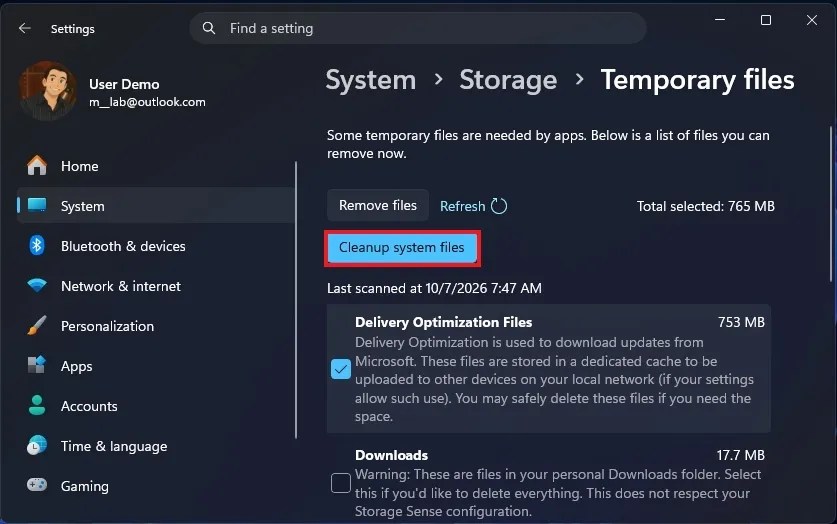837x524 pixels.
Task: Close the Settings window
Action: tap(811, 20)
